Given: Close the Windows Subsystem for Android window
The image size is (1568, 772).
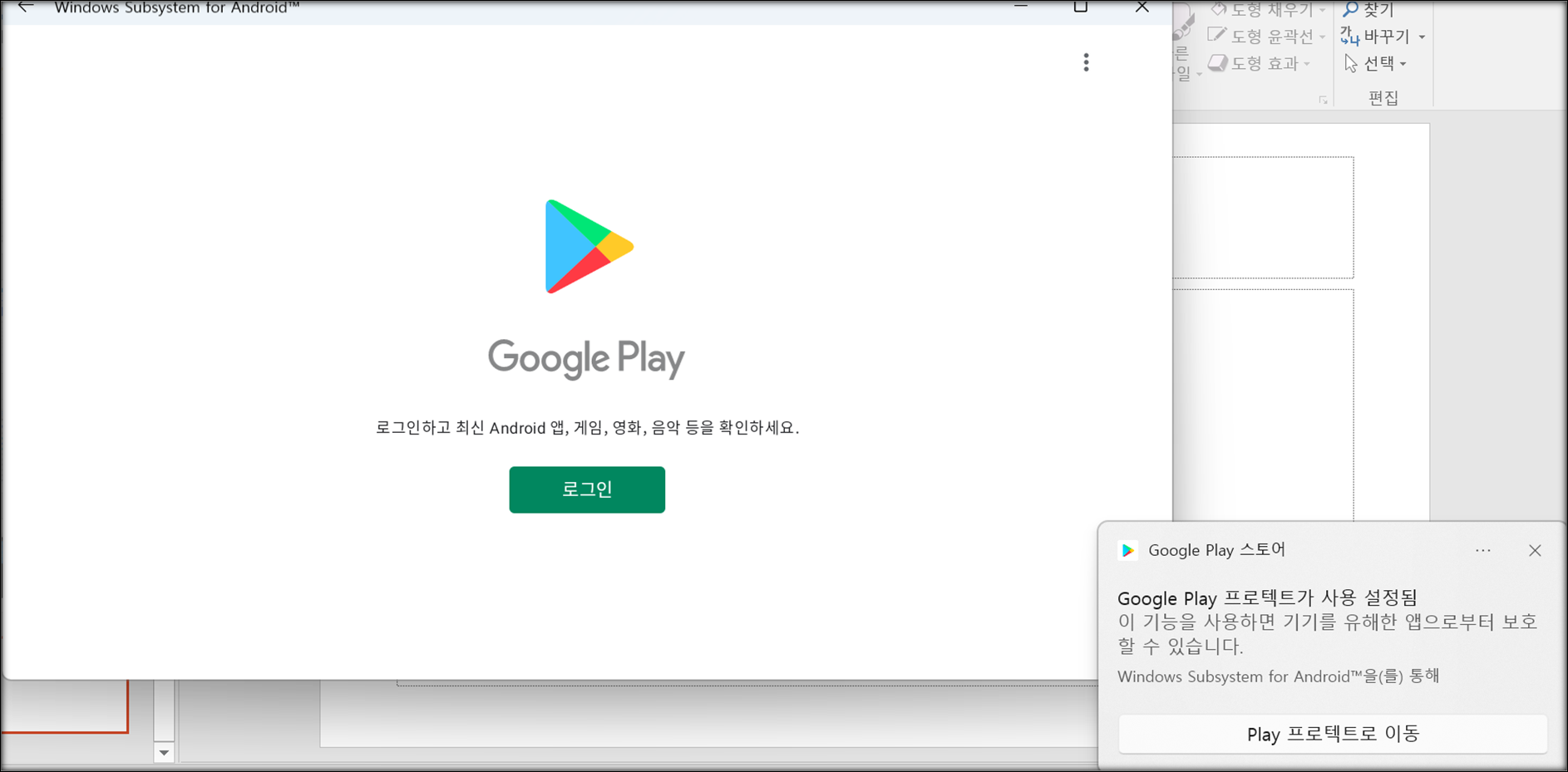Looking at the screenshot, I should point(1141,7).
